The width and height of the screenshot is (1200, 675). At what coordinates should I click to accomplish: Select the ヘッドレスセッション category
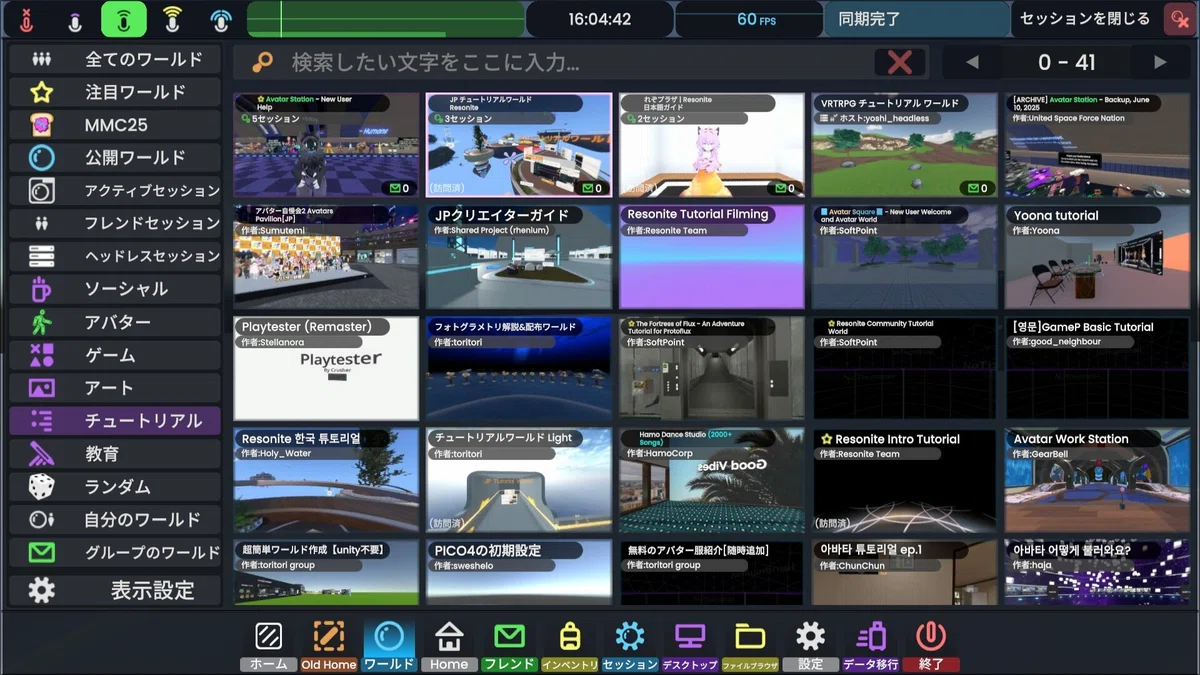(115, 256)
